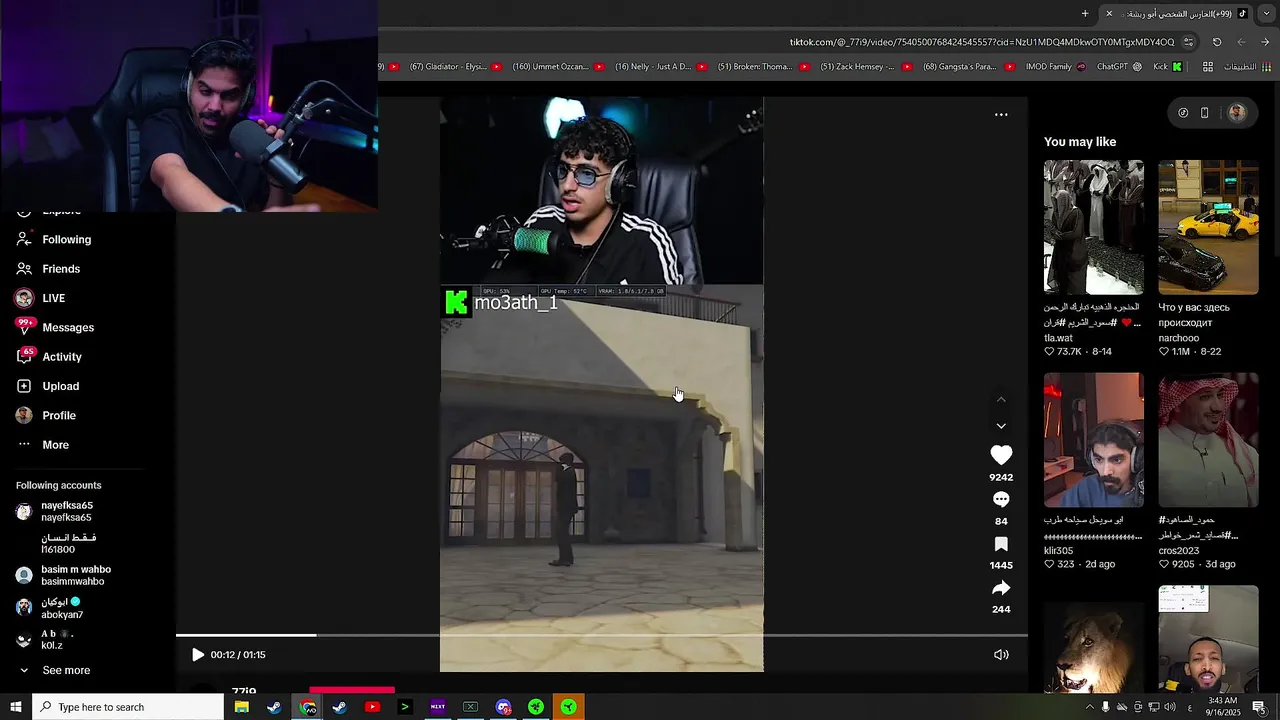The width and height of the screenshot is (1280, 720).
Task: Open the Windows Start menu
Action: tap(15, 707)
